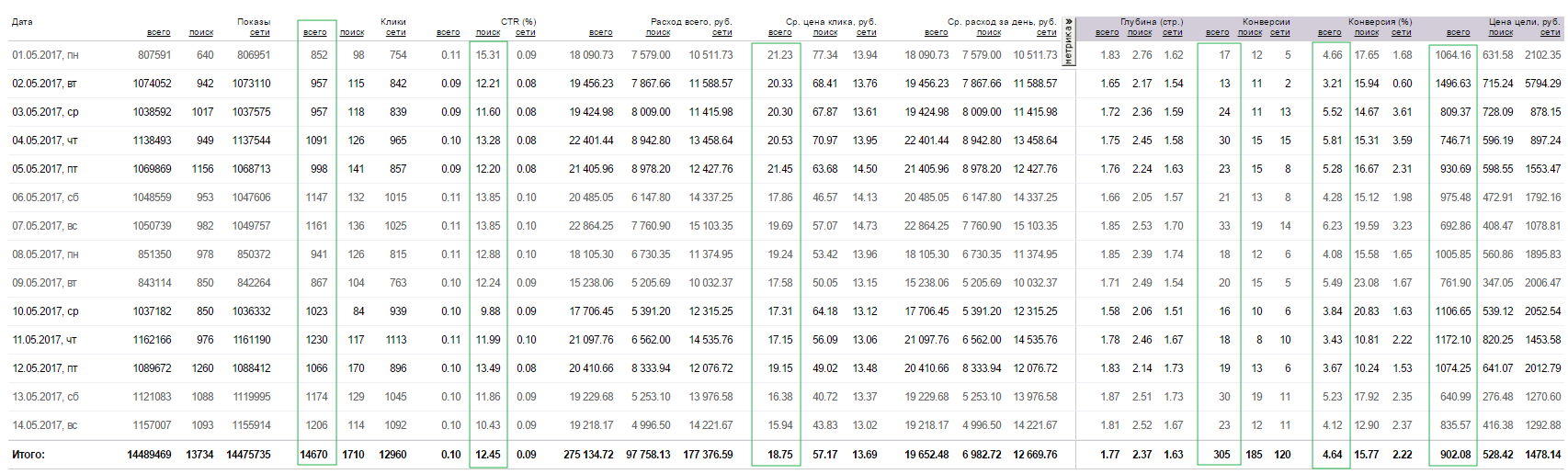Sort by Расход всего, руб. всего link
1568x474 pixels.
(601, 33)
